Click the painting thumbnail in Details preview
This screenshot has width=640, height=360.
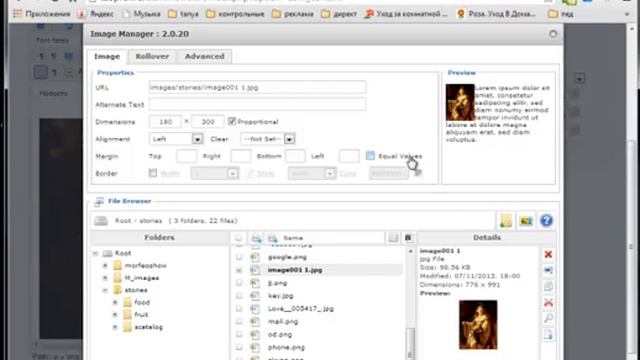pos(478,325)
